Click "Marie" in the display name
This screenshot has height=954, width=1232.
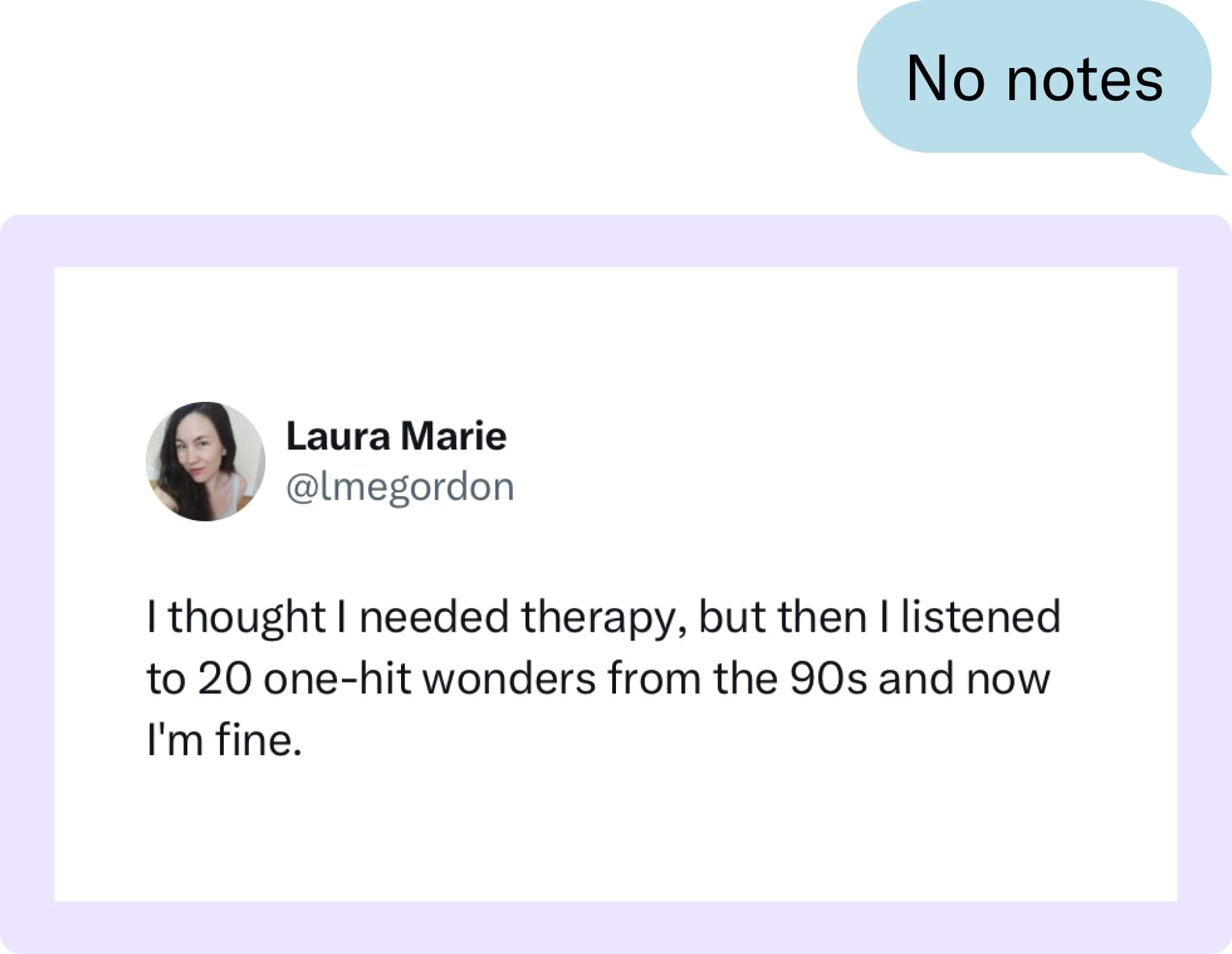click(x=453, y=436)
